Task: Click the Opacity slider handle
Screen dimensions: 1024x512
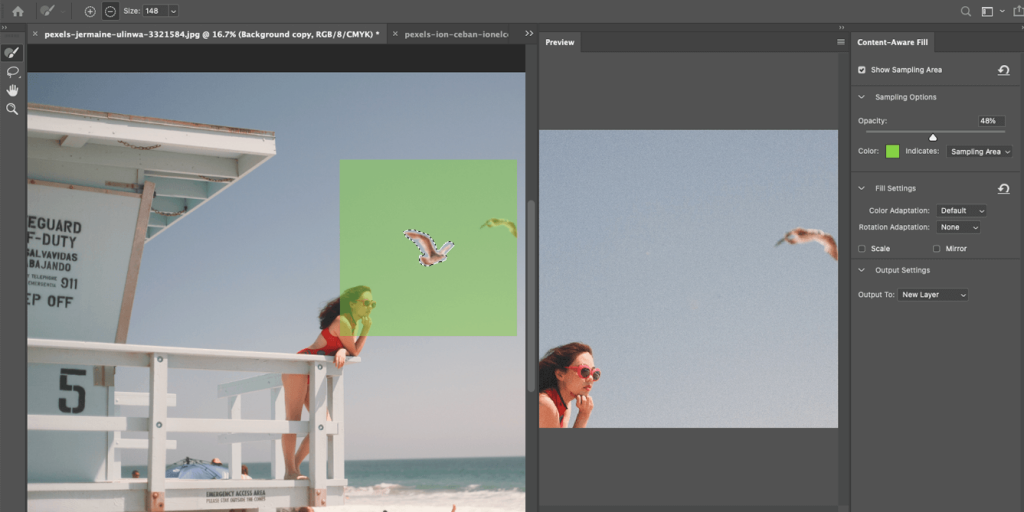Action: click(933, 137)
